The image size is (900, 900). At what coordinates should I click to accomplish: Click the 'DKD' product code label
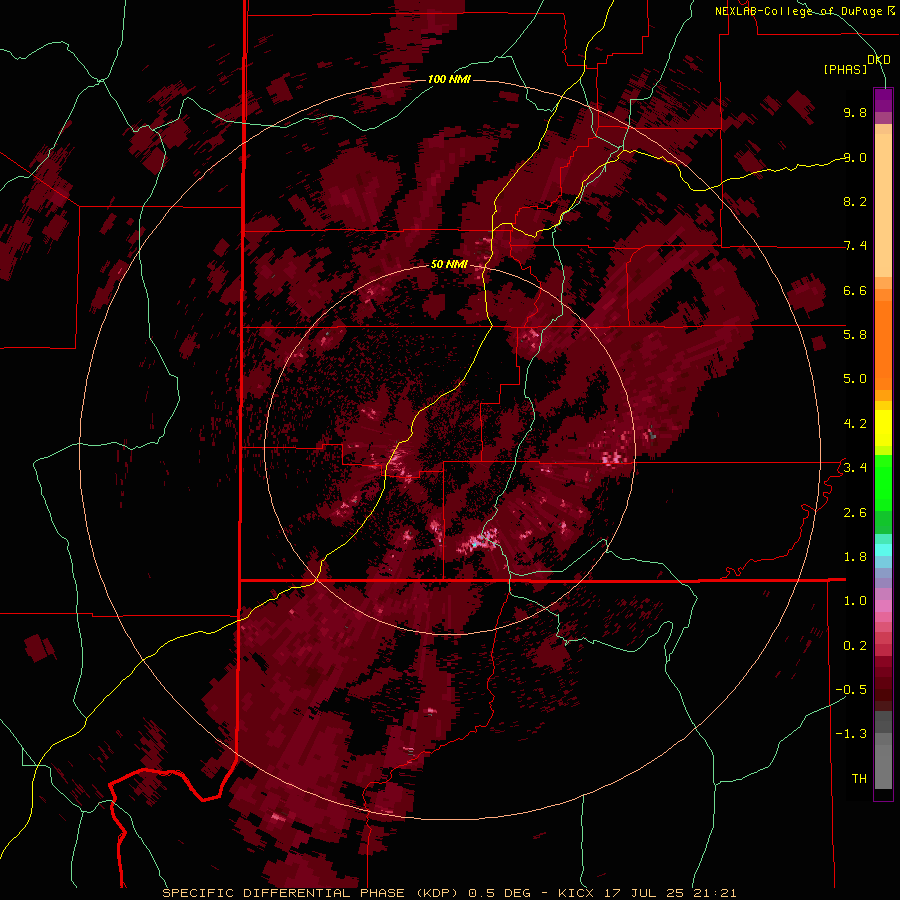coord(879,60)
